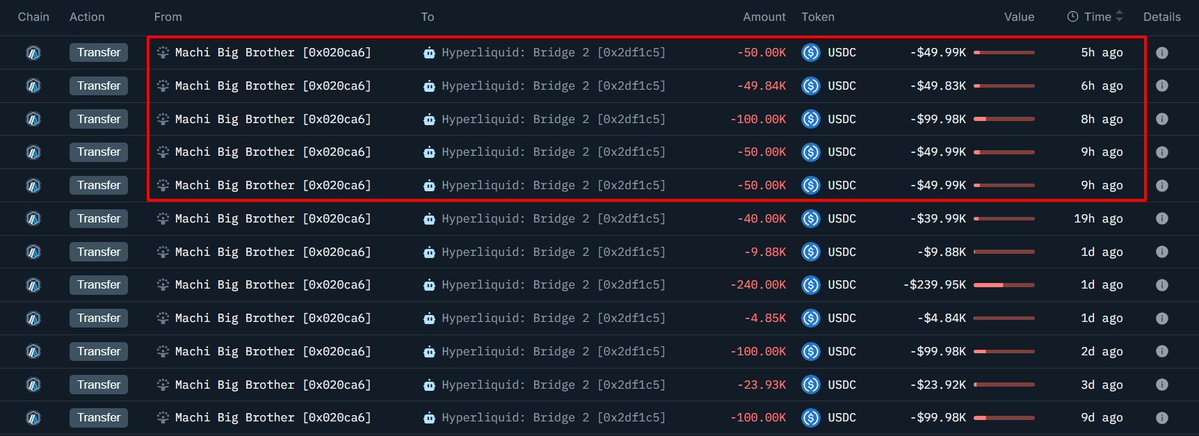Click the clock icon in Time header
Image resolution: width=1199 pixels, height=436 pixels.
1073,17
